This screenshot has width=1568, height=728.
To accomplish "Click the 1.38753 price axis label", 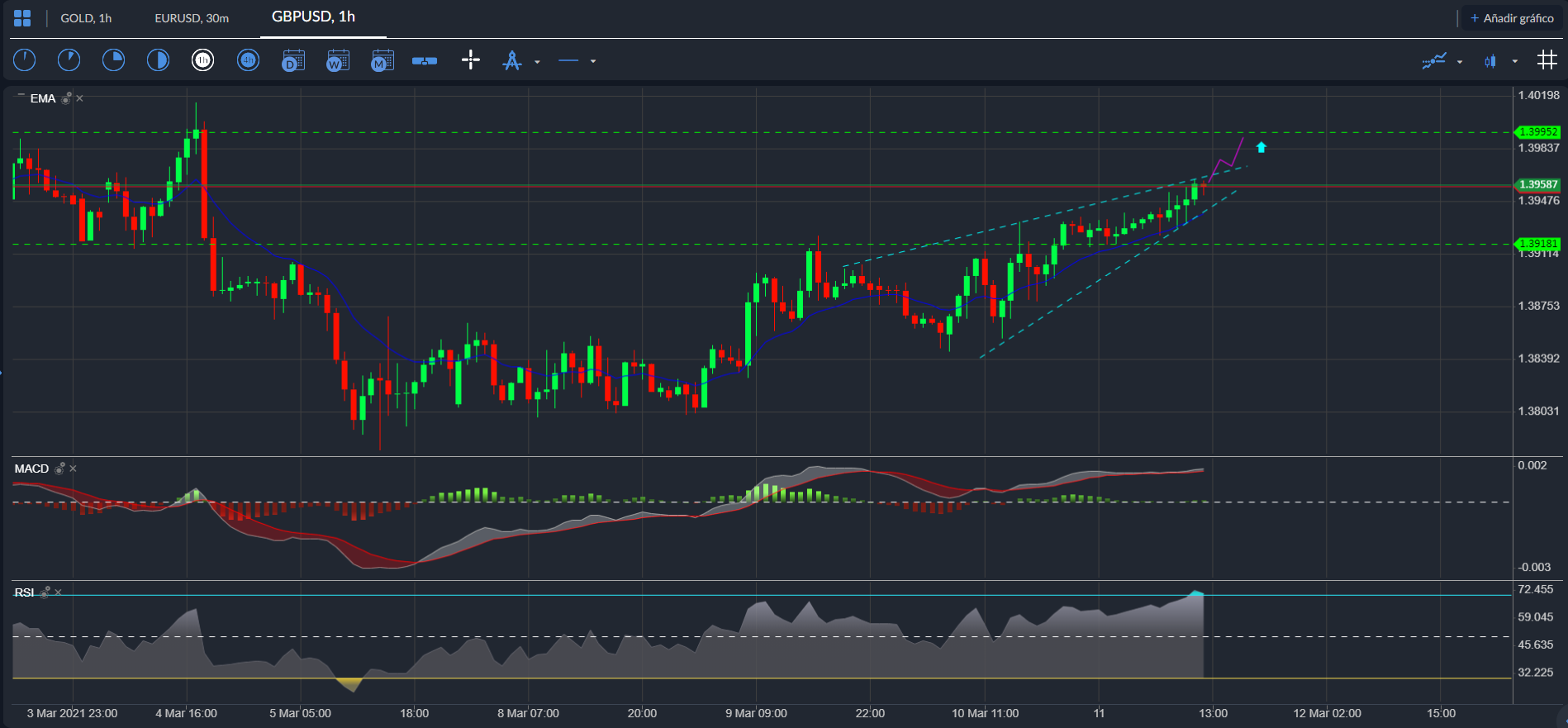I will (1539, 306).
